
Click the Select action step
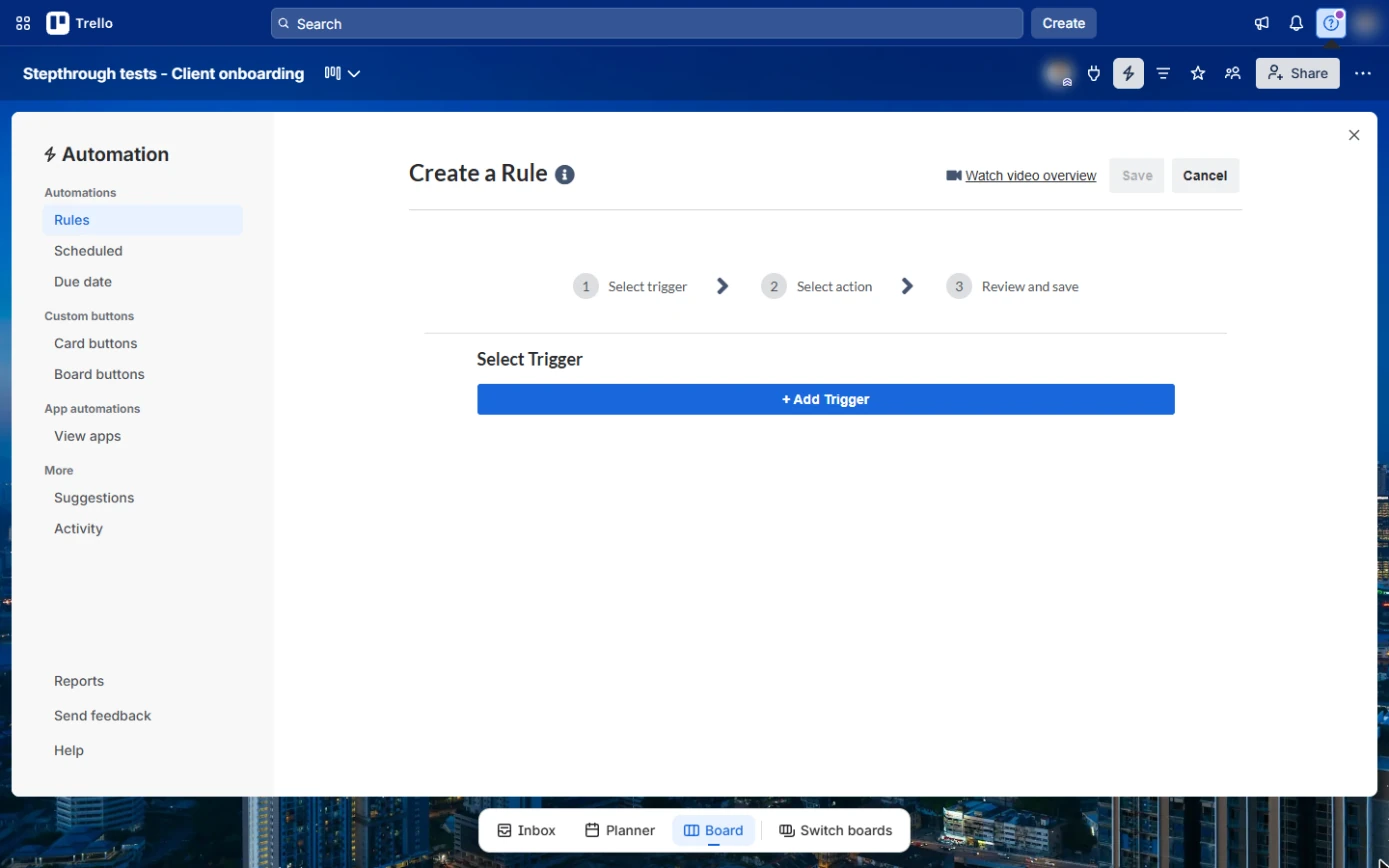click(x=817, y=286)
